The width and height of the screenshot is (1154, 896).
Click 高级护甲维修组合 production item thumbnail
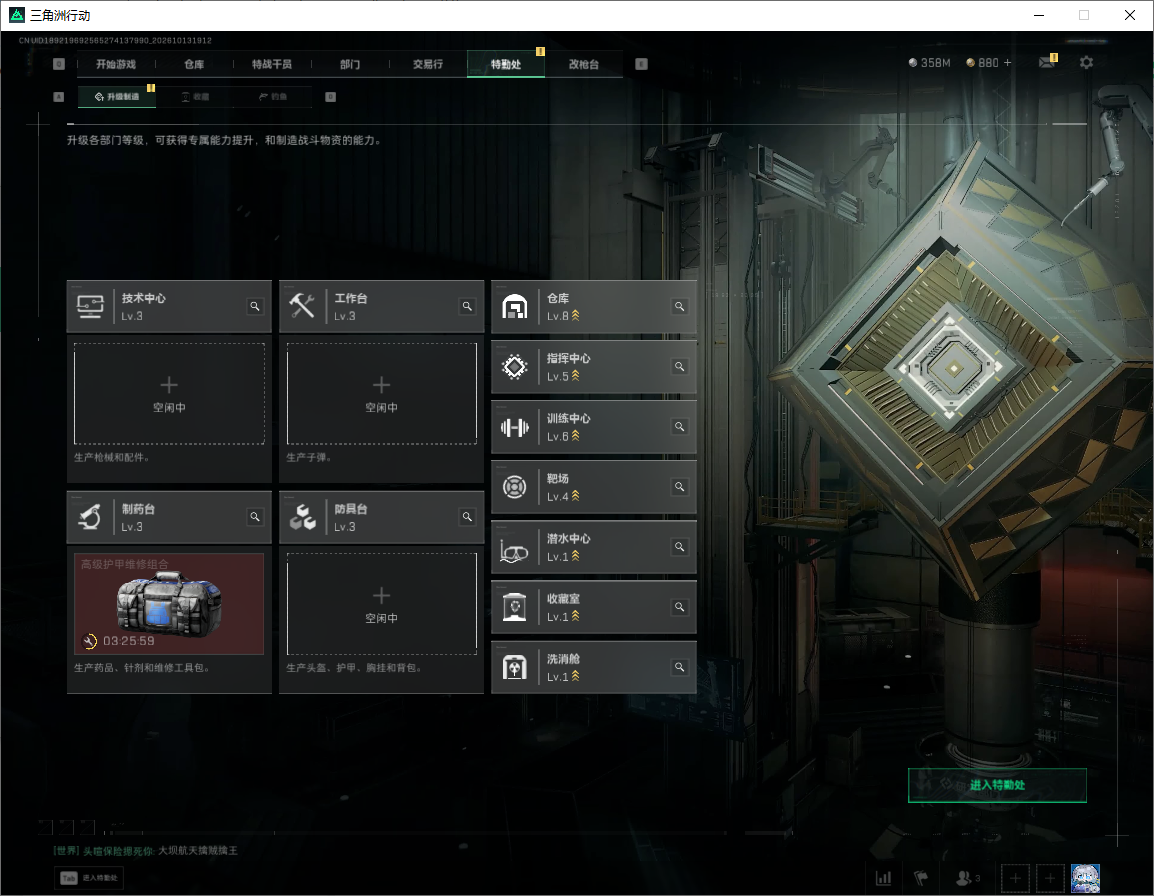tap(169, 604)
